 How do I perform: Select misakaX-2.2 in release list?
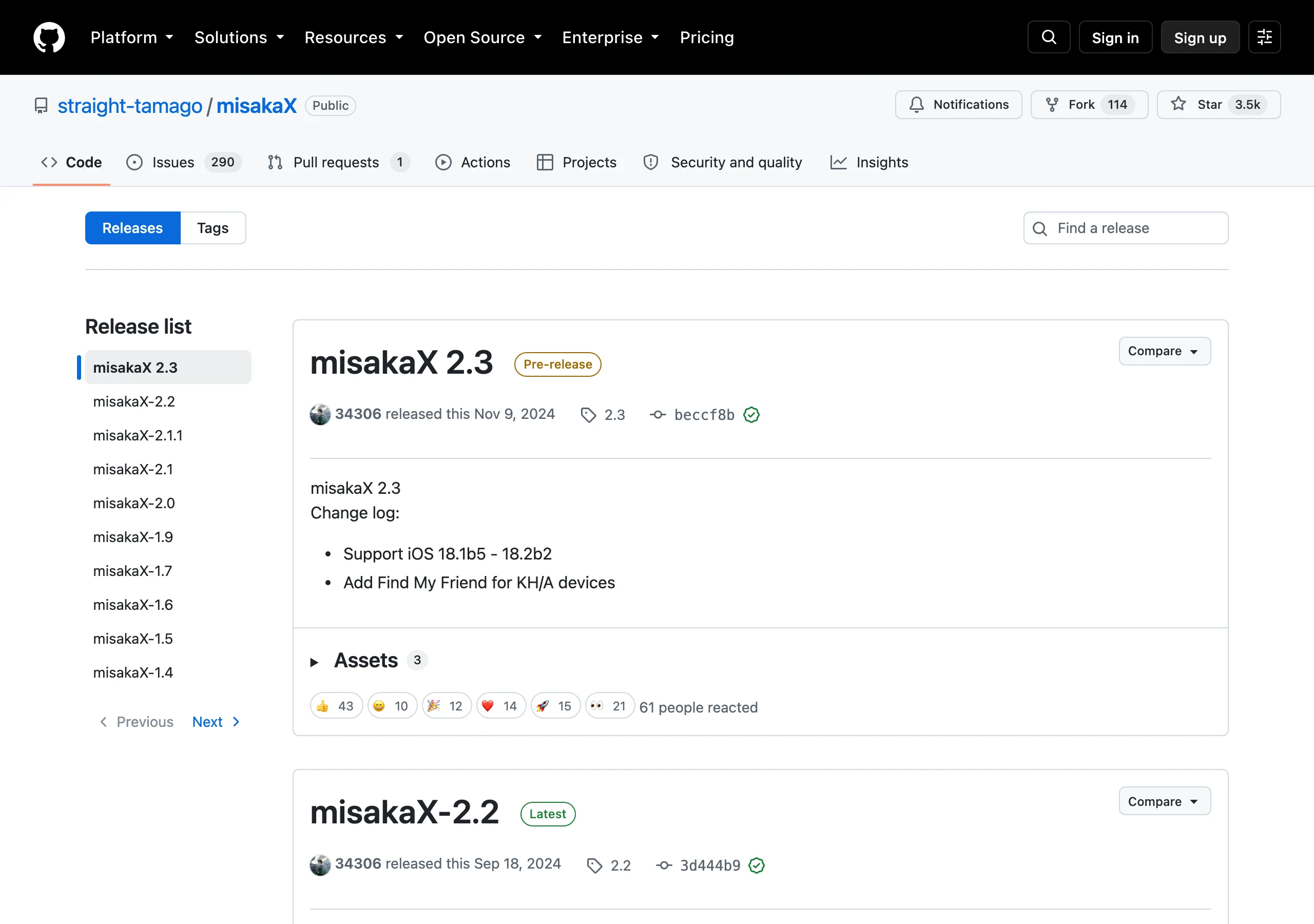pos(168,401)
